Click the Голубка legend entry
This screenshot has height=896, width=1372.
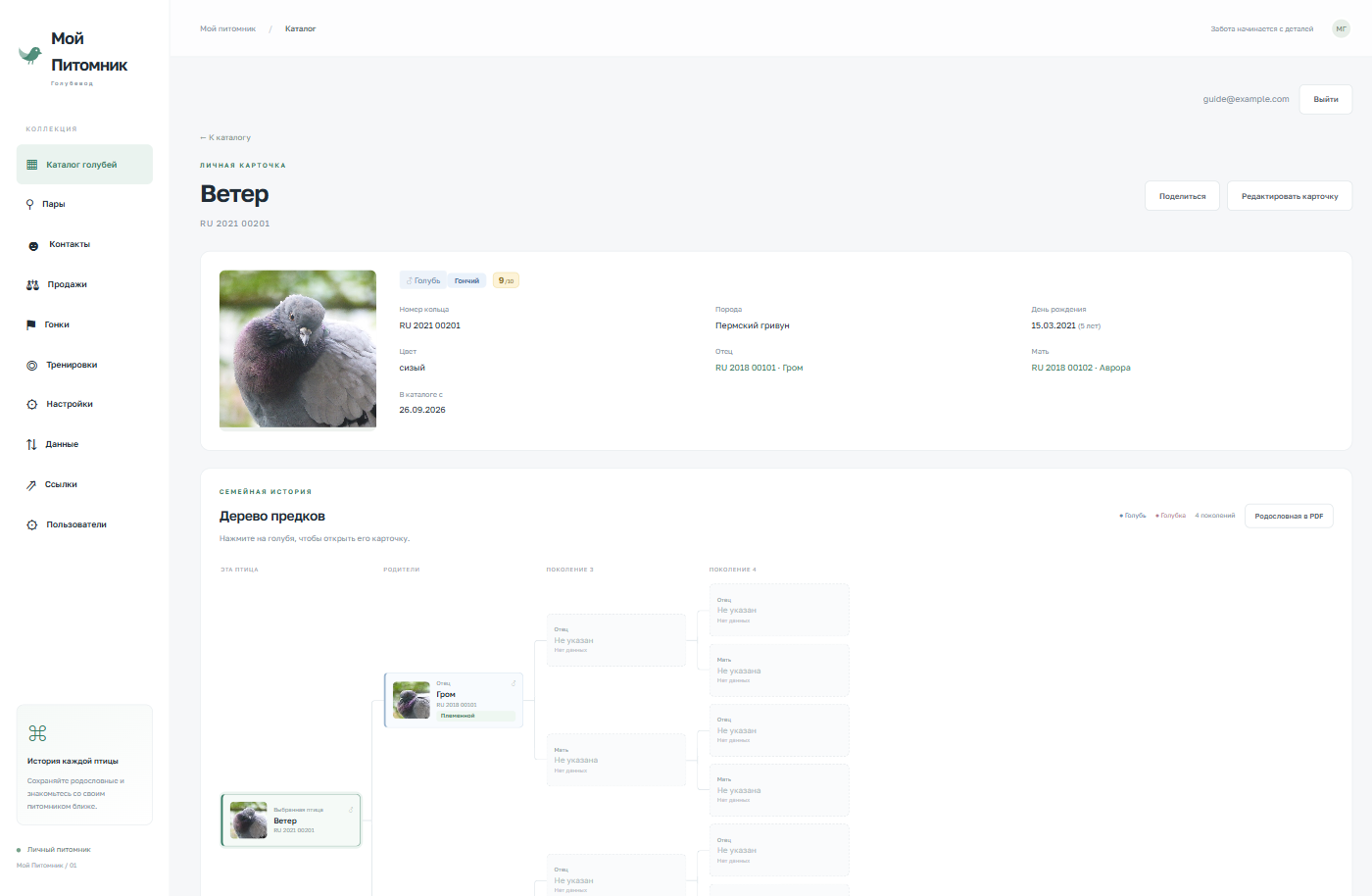(1171, 516)
